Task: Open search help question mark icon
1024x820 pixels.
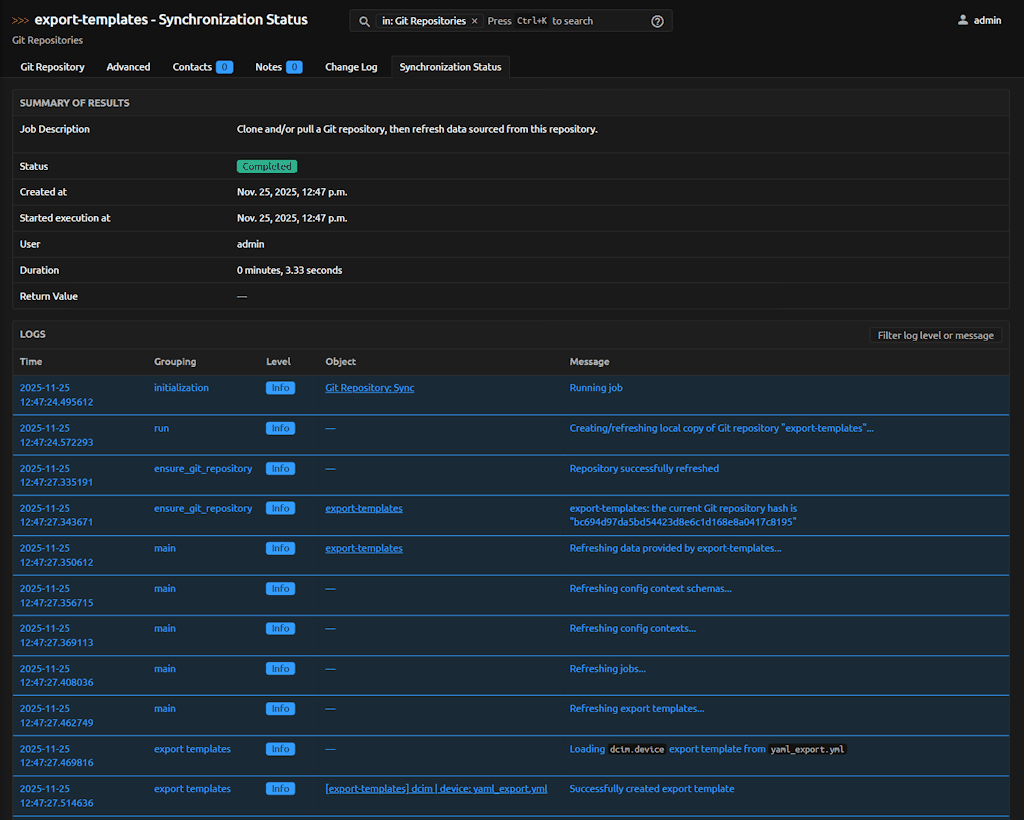Action: (x=657, y=21)
